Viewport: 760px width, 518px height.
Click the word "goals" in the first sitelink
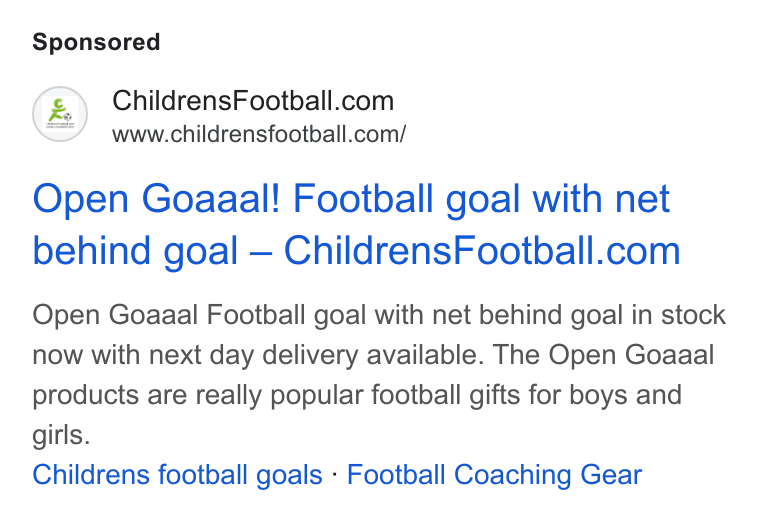289,475
